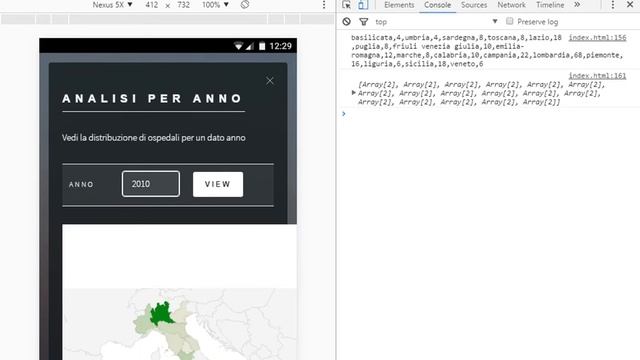Enable the Preserve log checkbox
This screenshot has width=640, height=360.
pos(509,21)
